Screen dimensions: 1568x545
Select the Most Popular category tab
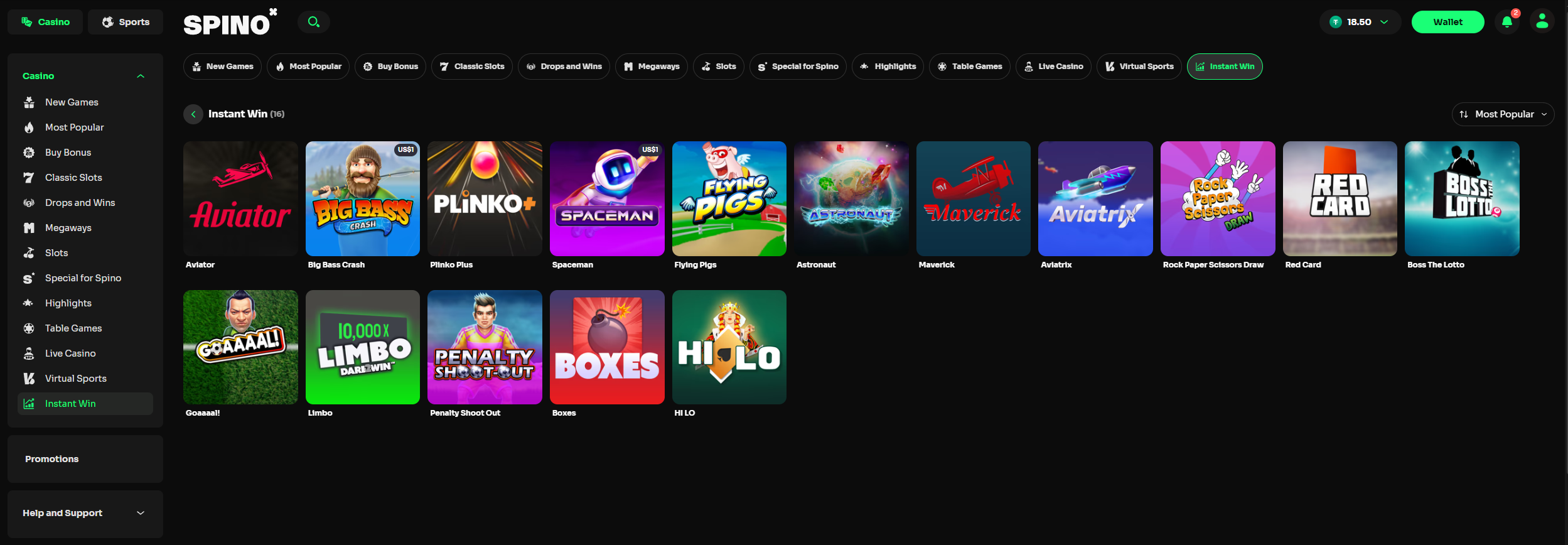(x=308, y=67)
